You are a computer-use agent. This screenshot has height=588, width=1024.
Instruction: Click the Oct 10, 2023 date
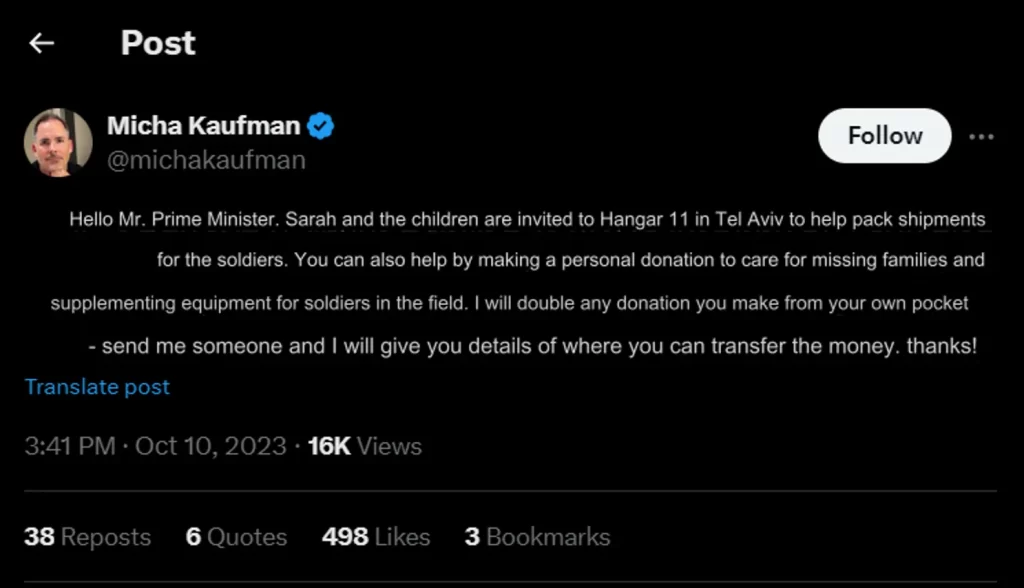coord(210,446)
